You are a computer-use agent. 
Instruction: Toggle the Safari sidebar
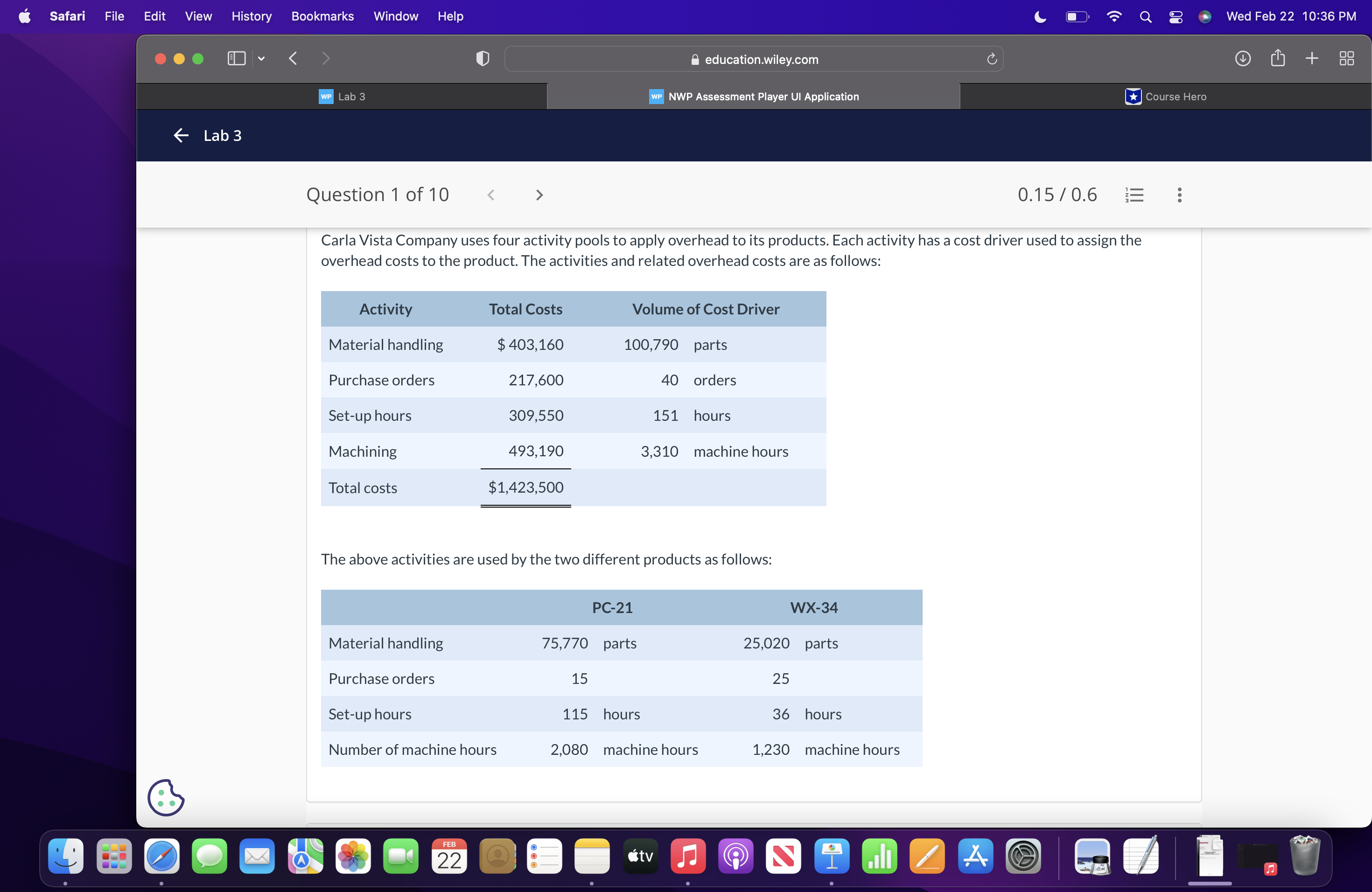236,58
